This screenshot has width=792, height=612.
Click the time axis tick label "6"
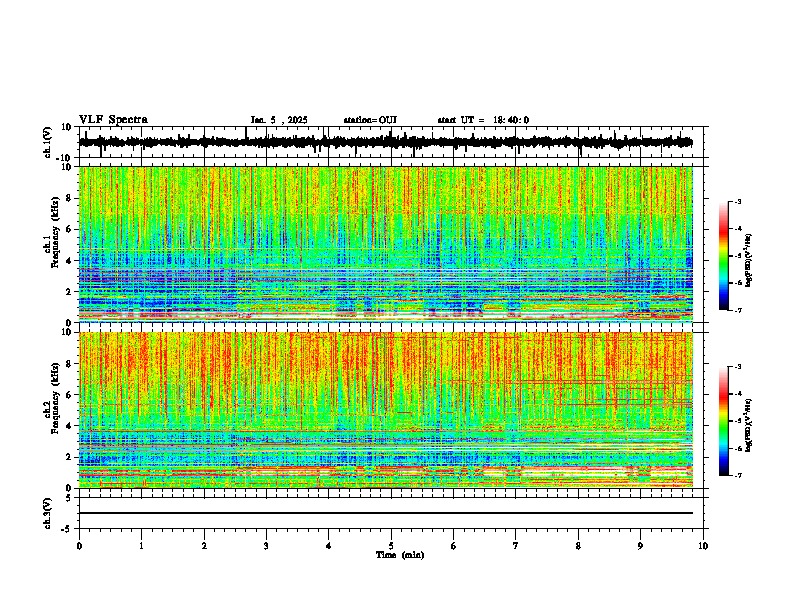[x=453, y=546]
